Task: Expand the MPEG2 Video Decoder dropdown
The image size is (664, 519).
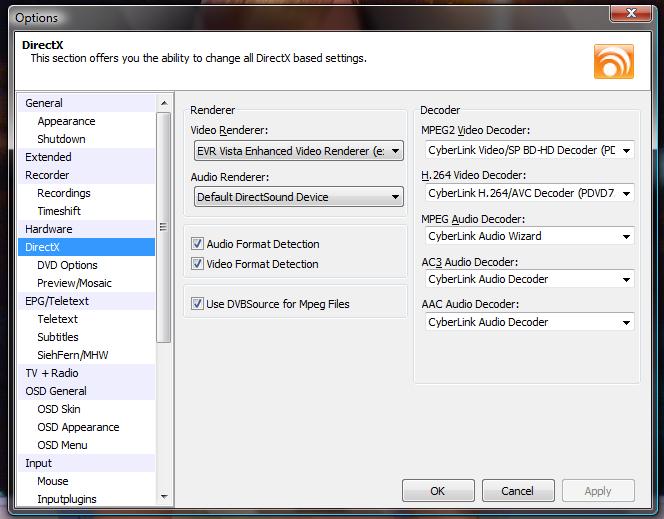Action: coord(529,150)
